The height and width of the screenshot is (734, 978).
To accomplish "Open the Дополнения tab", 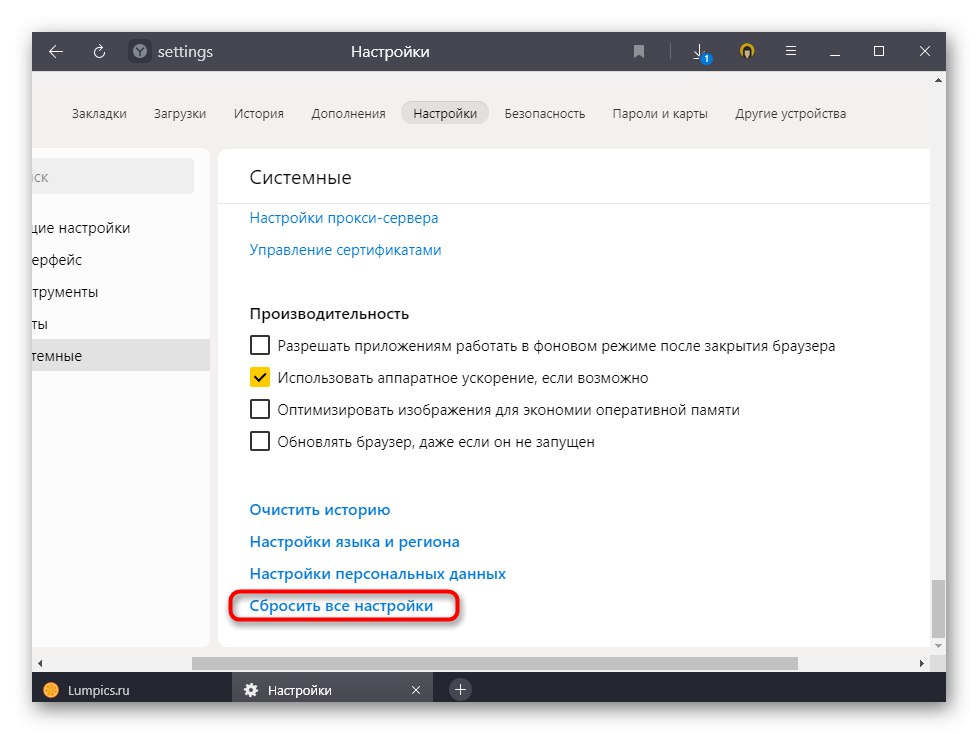I will pos(347,113).
